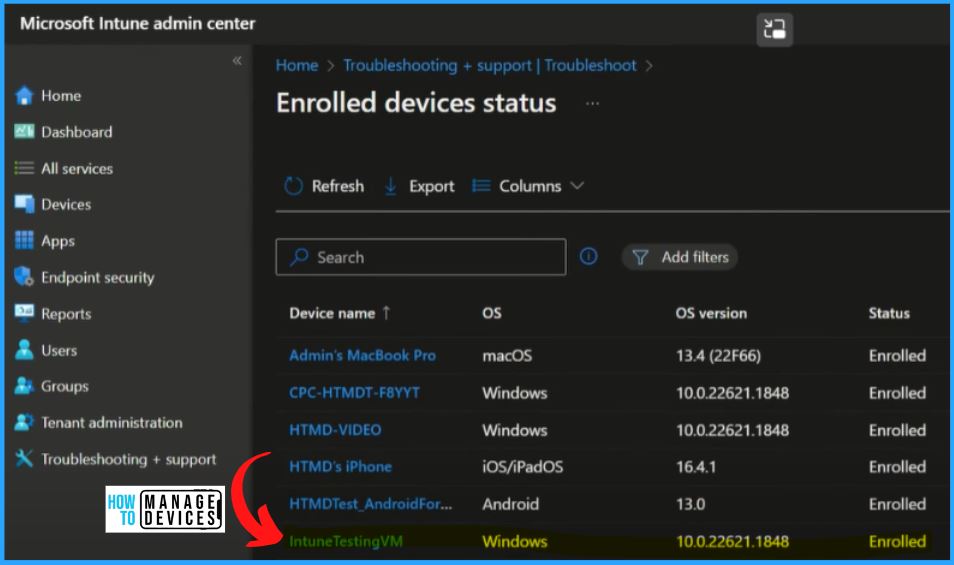The image size is (954, 565).
Task: Click the Windows cell in CPC-HTMDT-F8YYT row
Action: 515,393
